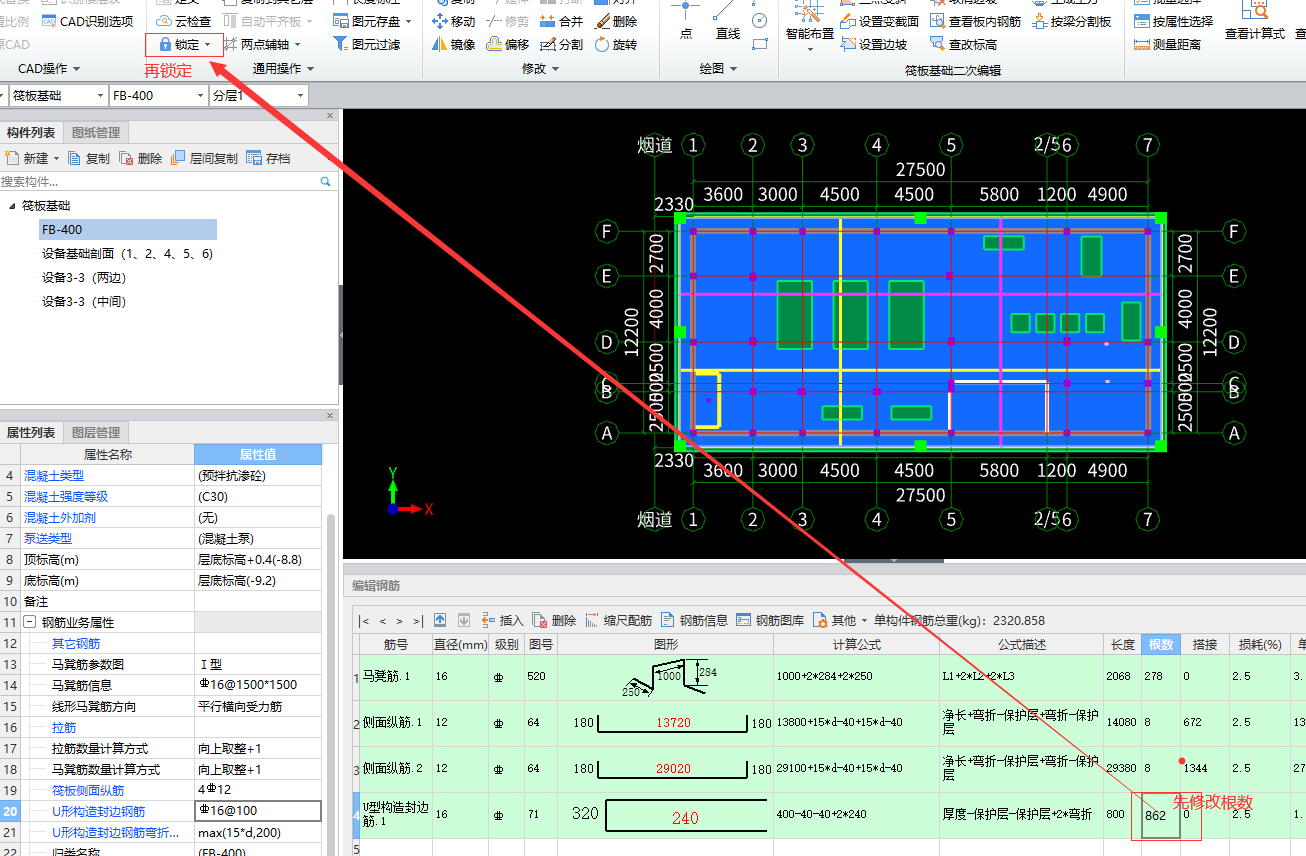Click the U形构造封边钢筋 value field Φ16@100
This screenshot has width=1306, height=856.
(258, 811)
